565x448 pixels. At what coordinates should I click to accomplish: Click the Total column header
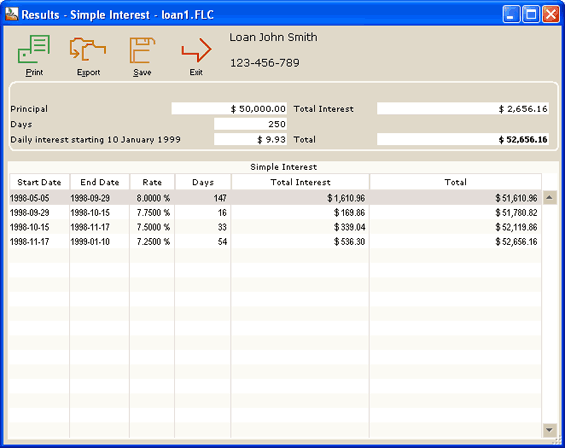(455, 182)
